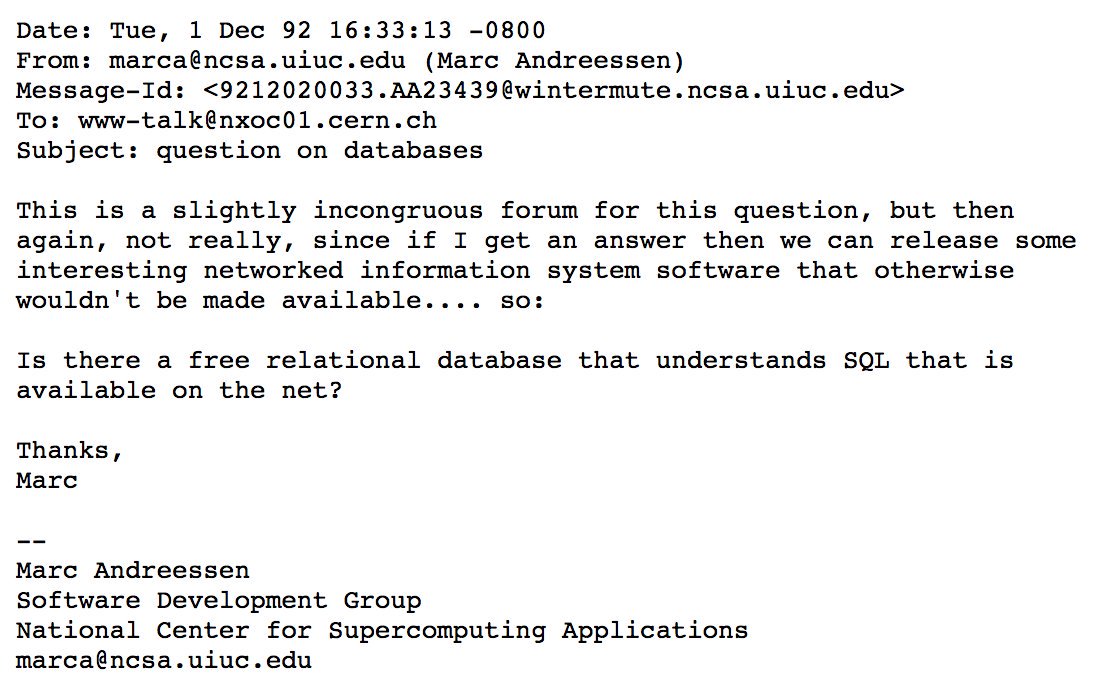Screen dimensions: 1108x688
Task: Click National Center for Supercomputing Applications
Action: coord(382,631)
